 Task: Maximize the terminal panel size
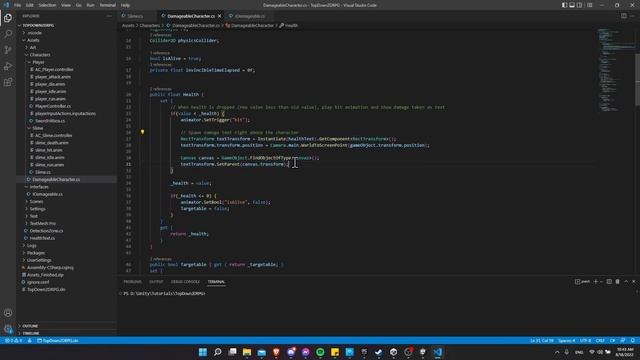[626, 282]
